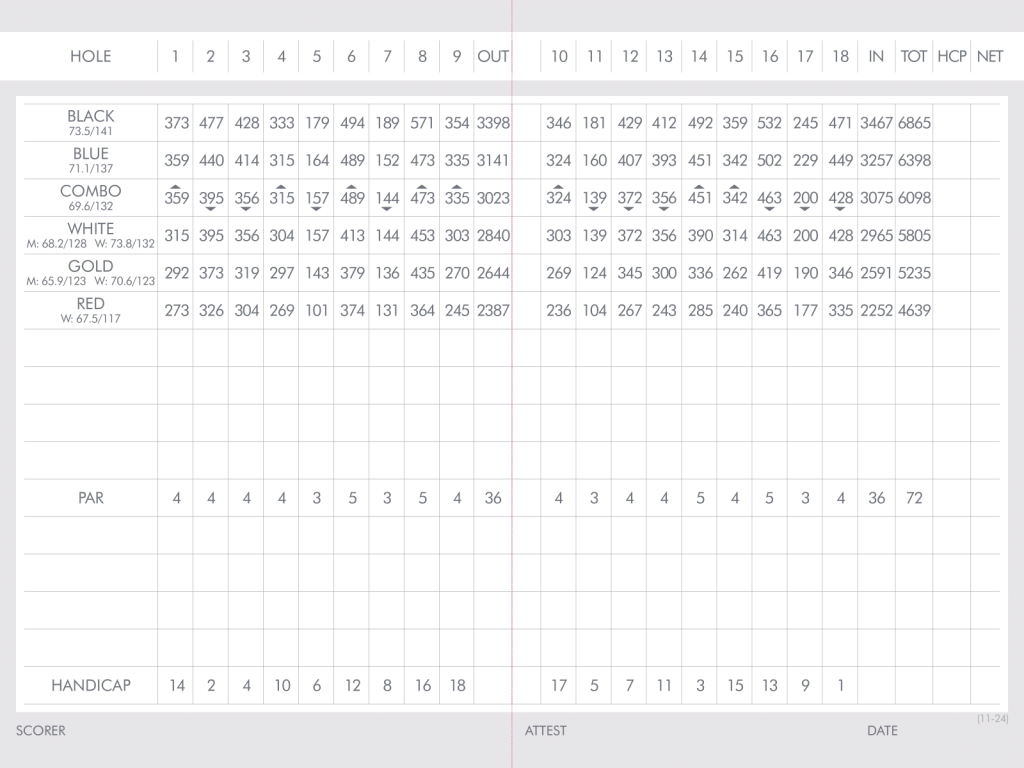Click the TOT column header

[x=914, y=57]
